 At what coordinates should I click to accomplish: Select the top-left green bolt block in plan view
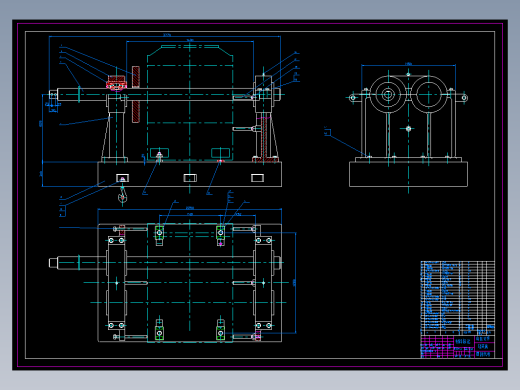click(159, 232)
